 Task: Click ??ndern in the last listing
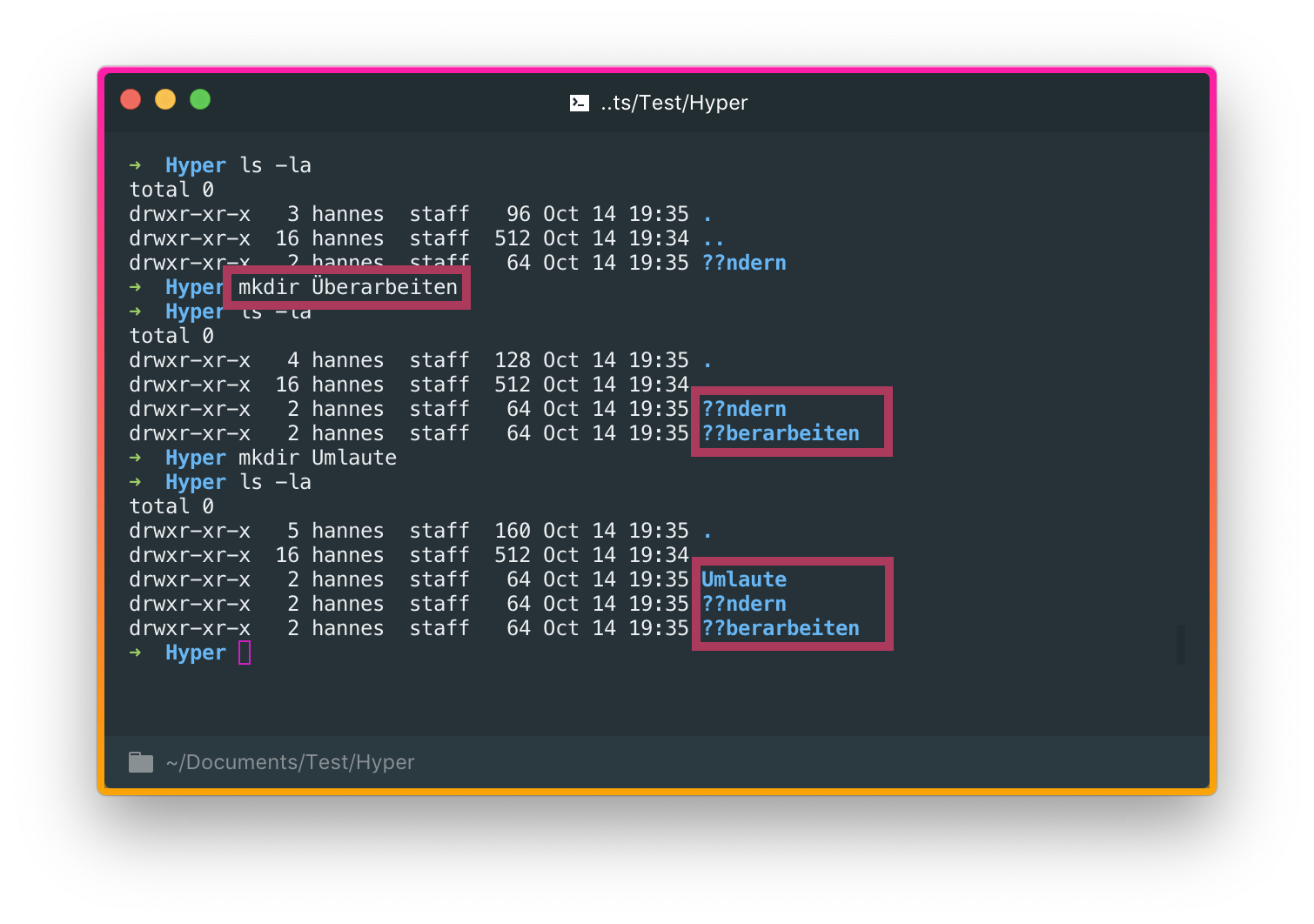point(744,604)
